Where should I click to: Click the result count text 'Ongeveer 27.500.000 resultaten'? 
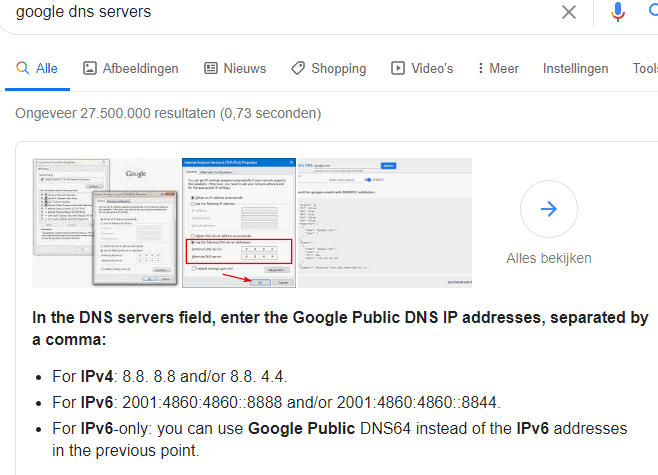[115, 113]
